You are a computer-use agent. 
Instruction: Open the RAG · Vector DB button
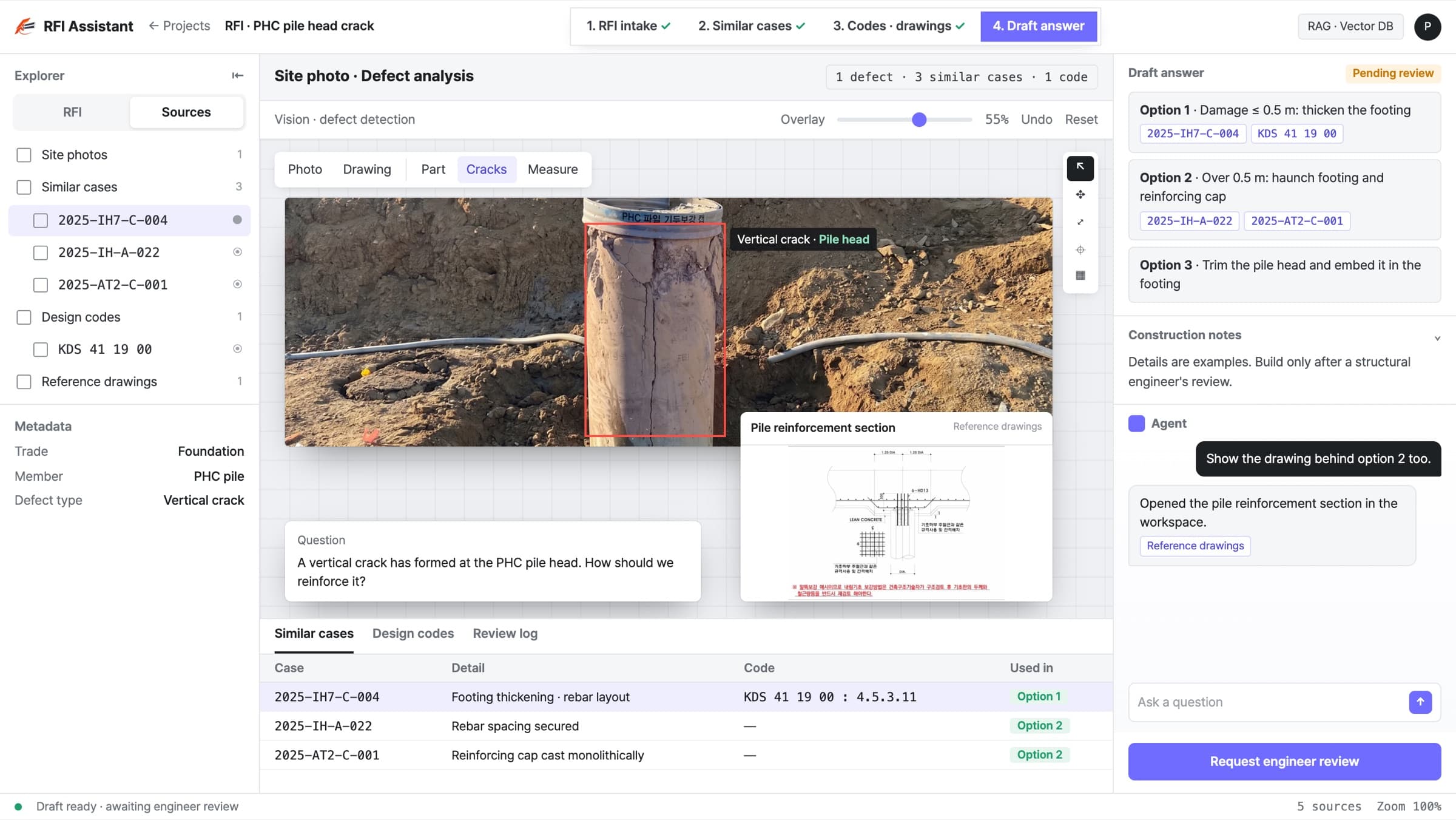(x=1350, y=26)
